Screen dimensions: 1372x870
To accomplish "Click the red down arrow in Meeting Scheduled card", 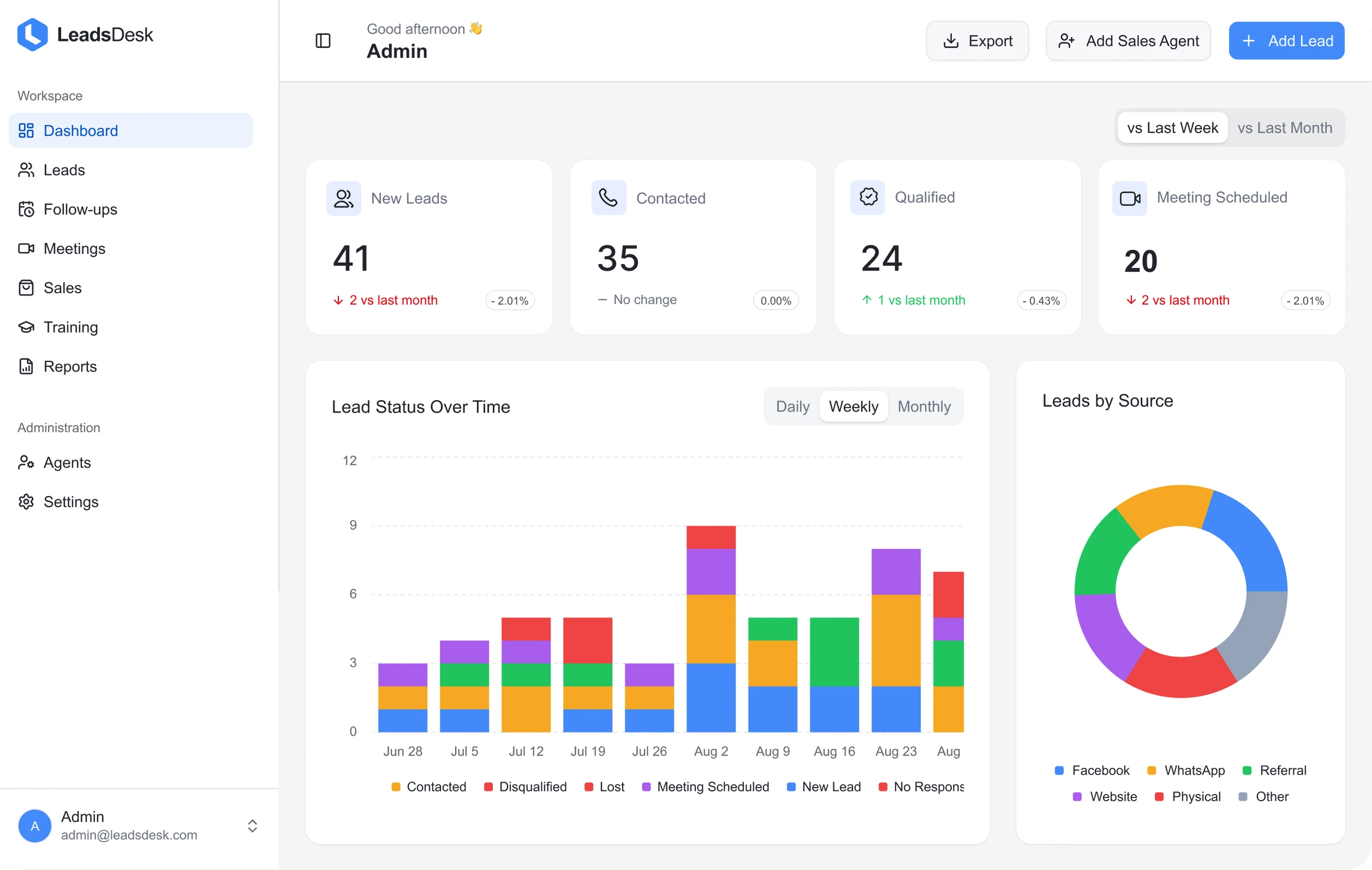I will point(1131,300).
